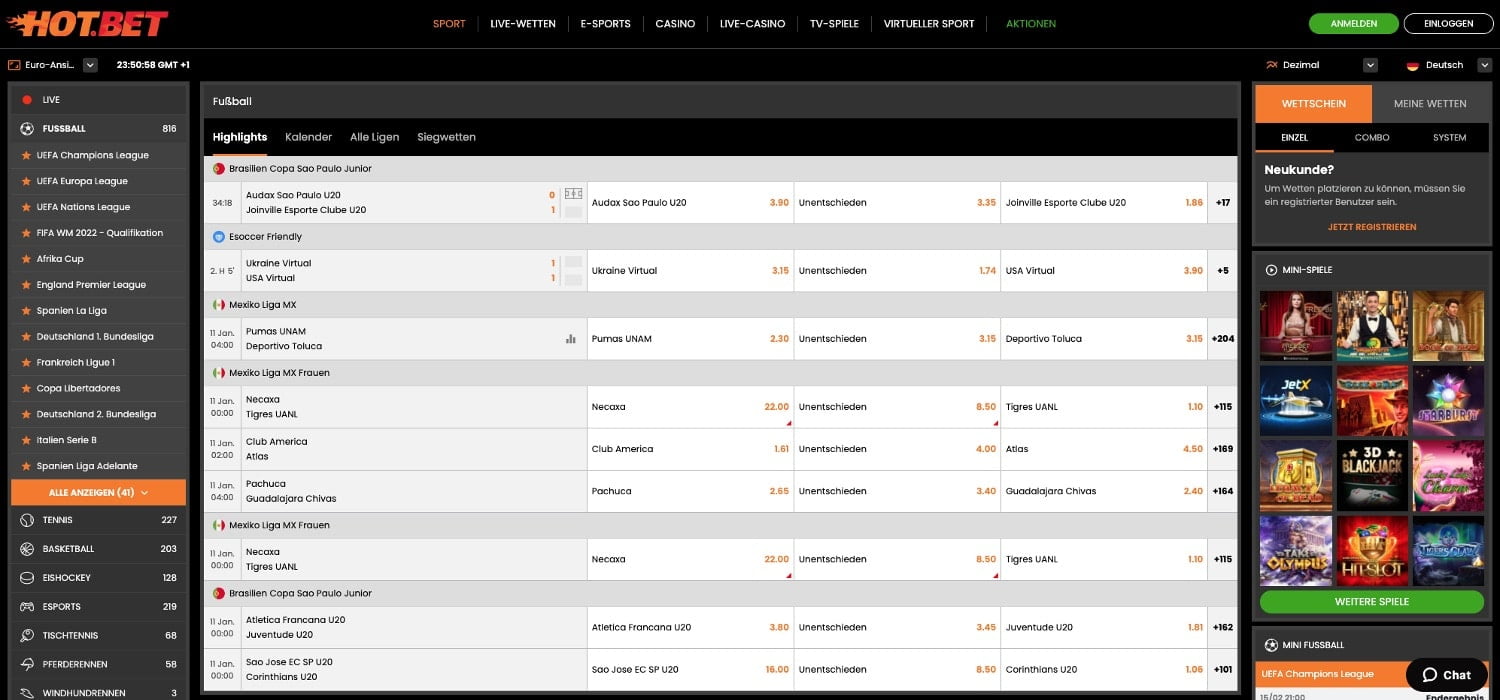Click Jetzt Registrieren link
Viewport: 1500px width, 700px height.
1371,227
